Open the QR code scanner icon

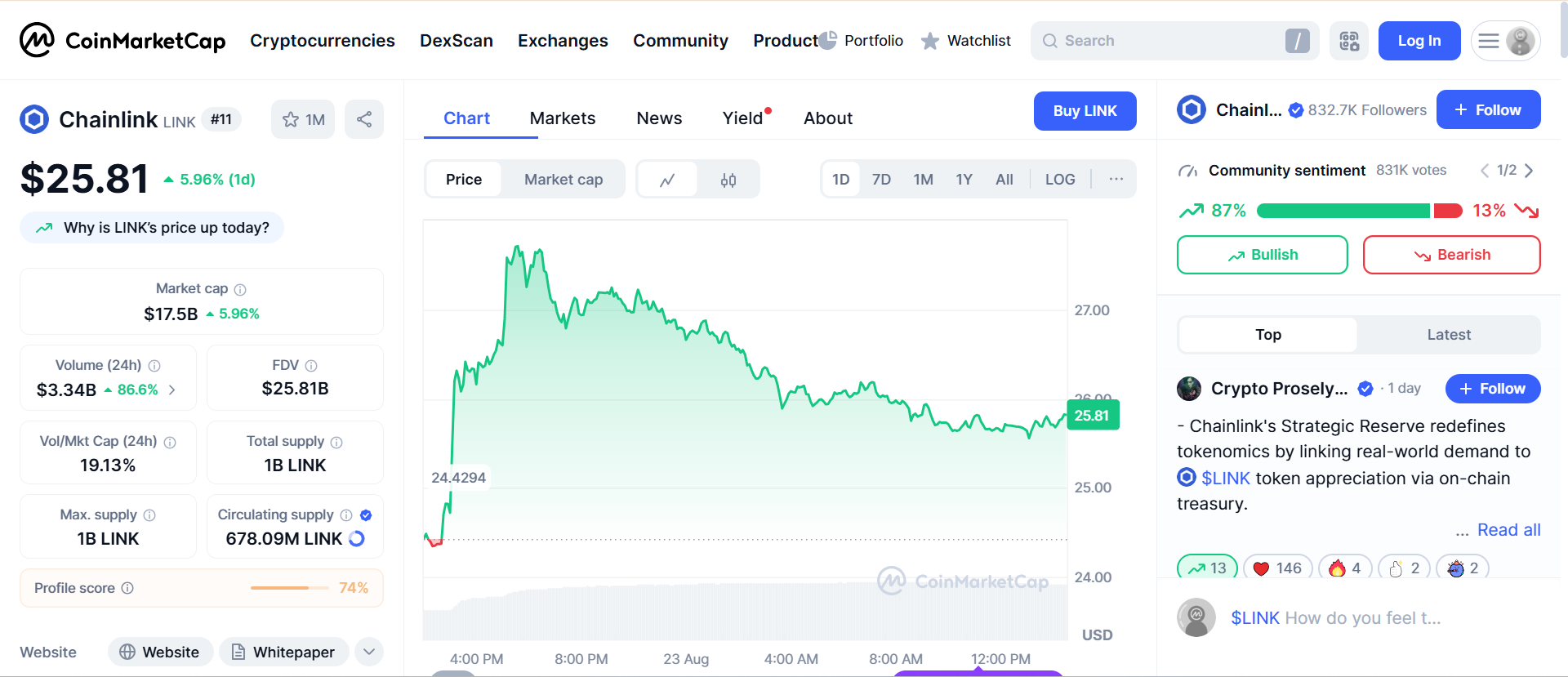[1349, 41]
